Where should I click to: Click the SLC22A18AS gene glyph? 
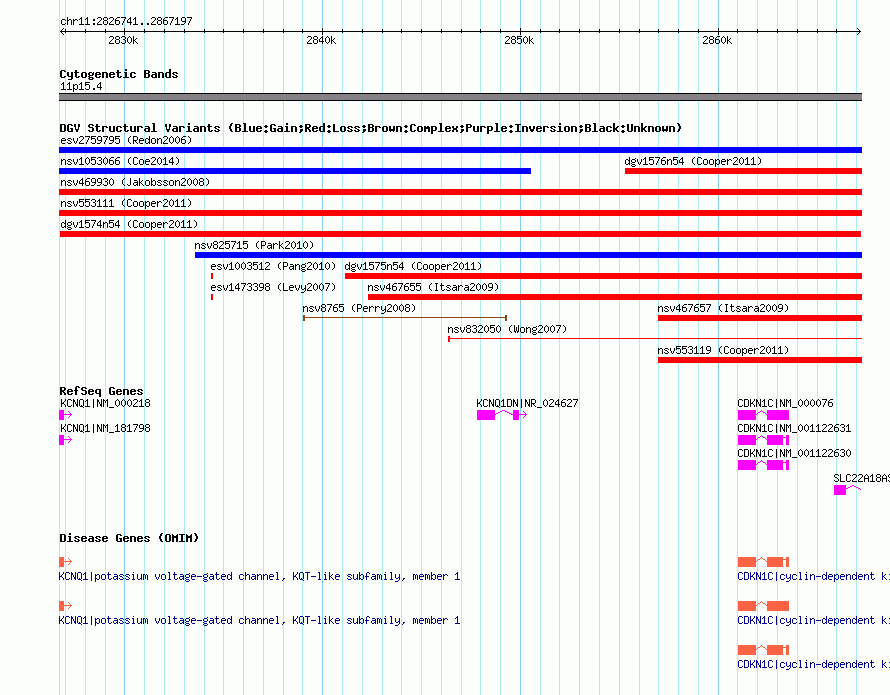coord(847,490)
